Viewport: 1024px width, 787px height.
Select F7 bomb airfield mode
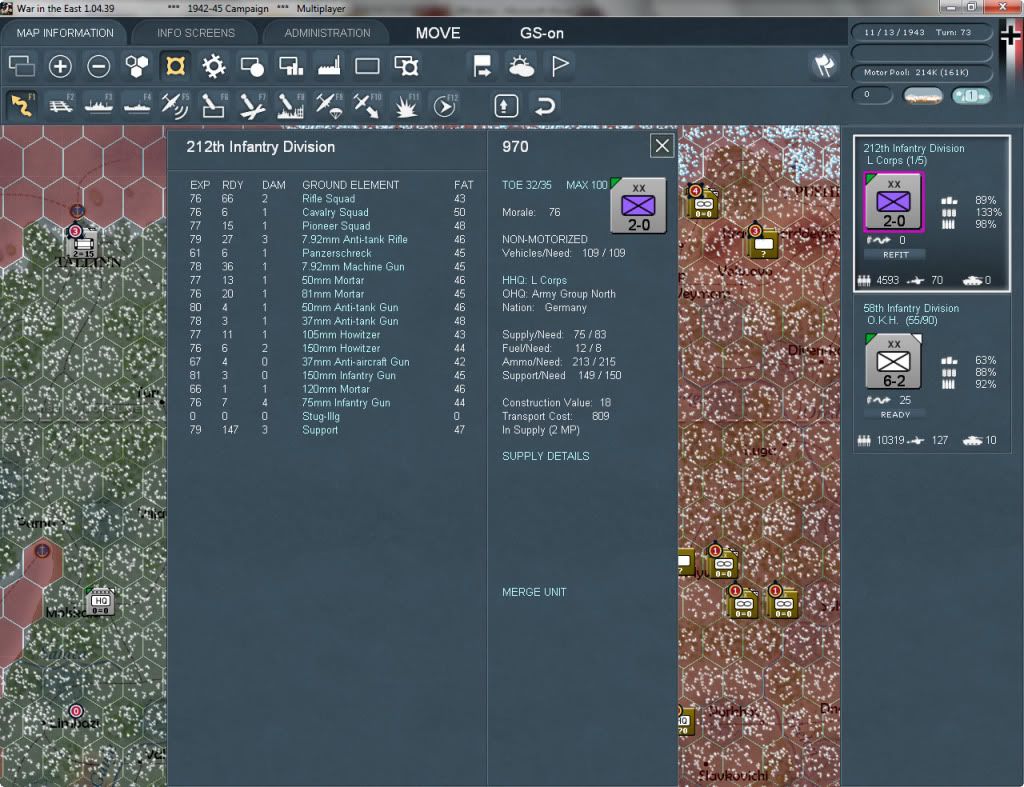tap(252, 105)
